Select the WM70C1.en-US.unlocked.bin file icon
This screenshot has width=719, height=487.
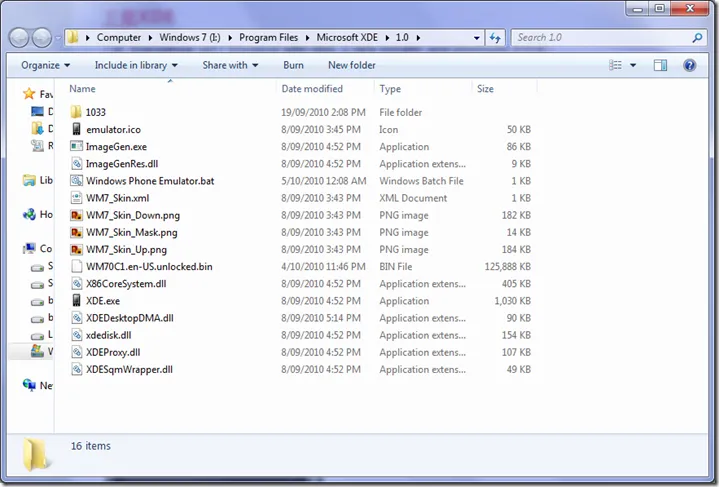(77, 266)
